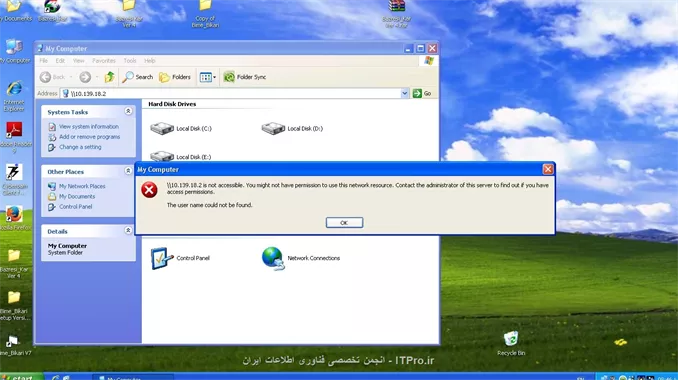Image resolution: width=678 pixels, height=380 pixels.
Task: Maximize the My Computer explorer window
Action: coord(420,48)
